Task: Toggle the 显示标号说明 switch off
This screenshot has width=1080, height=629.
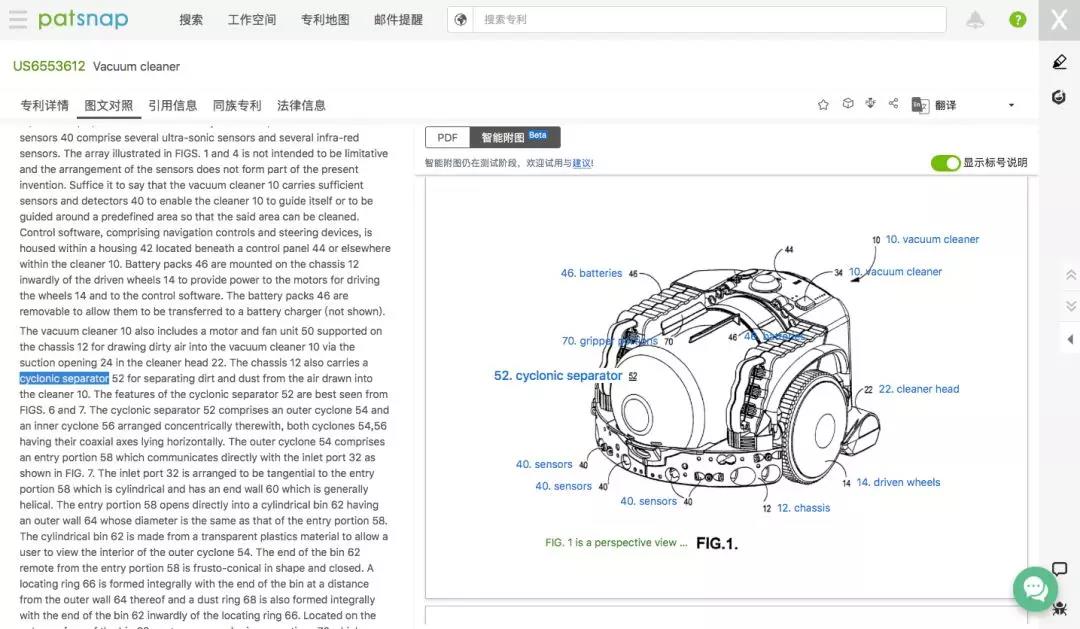Action: pyautogui.click(x=945, y=163)
